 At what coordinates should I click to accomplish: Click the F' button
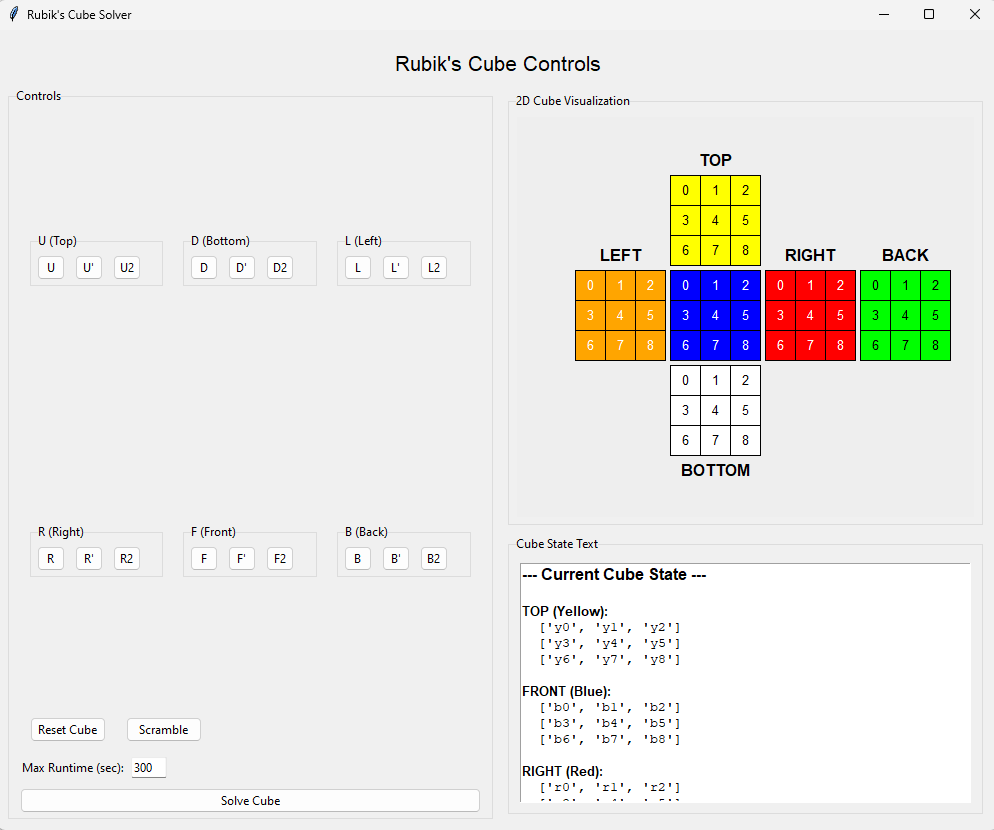point(242,559)
